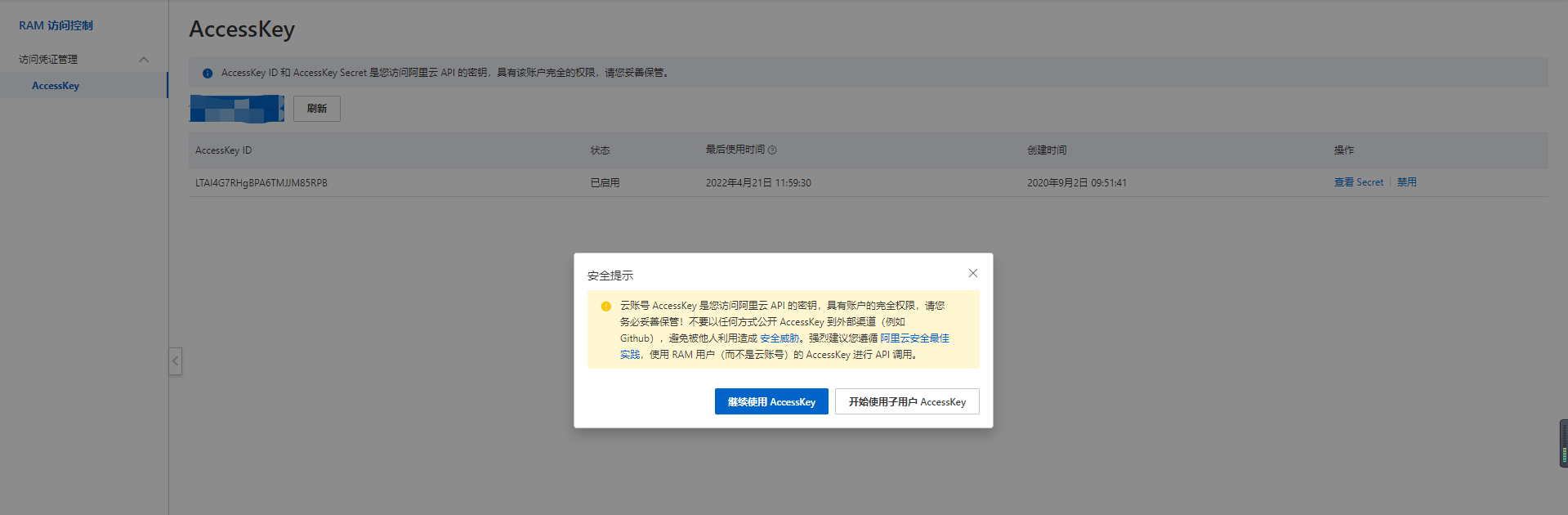
Task: Select the AccessKey ID starting with LTAI4G7
Action: (x=261, y=183)
